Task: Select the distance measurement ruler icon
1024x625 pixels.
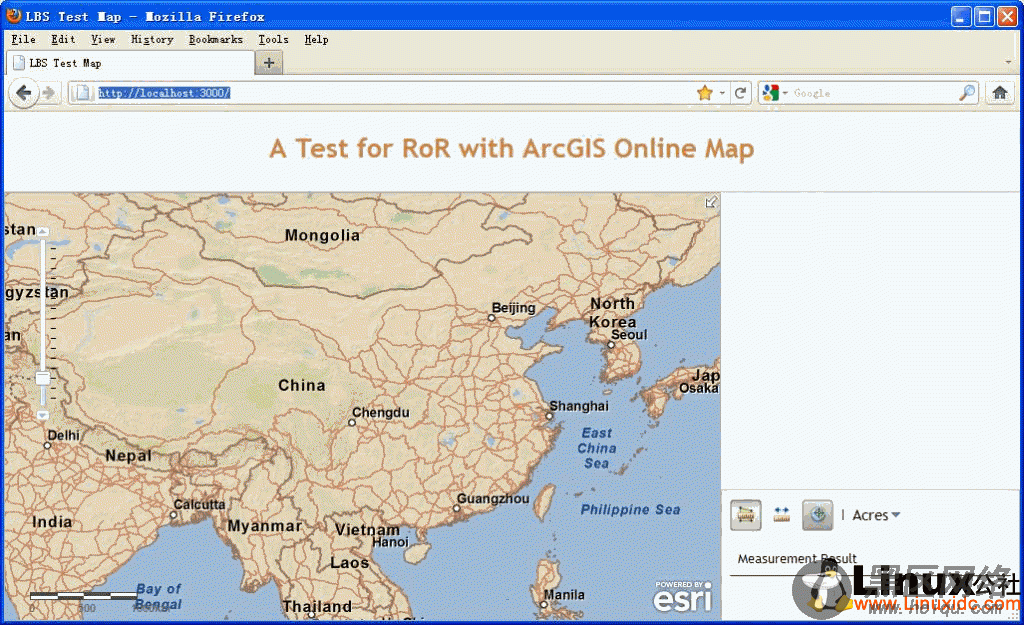Action: tap(782, 515)
